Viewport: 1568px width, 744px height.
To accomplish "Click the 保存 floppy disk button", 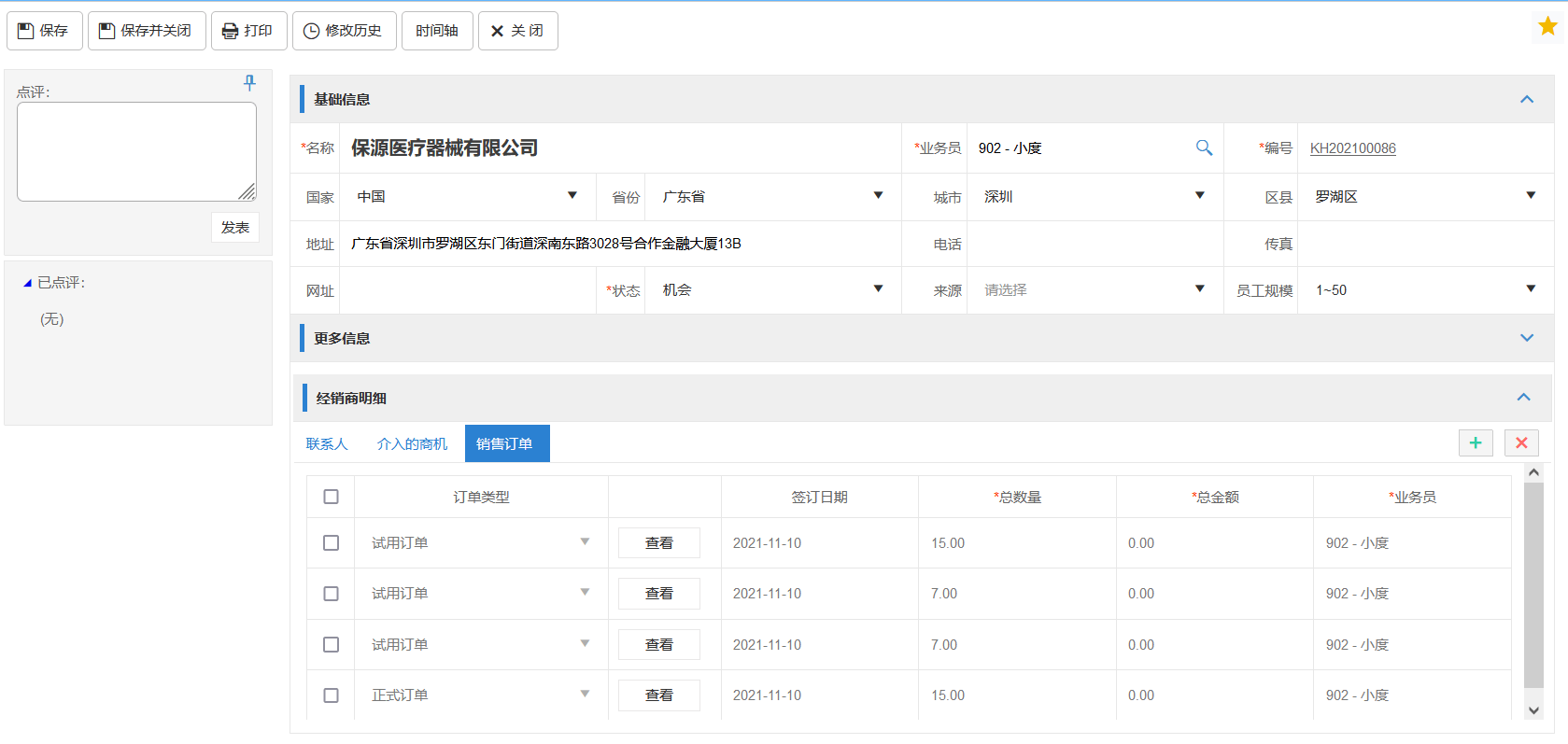I will (44, 31).
